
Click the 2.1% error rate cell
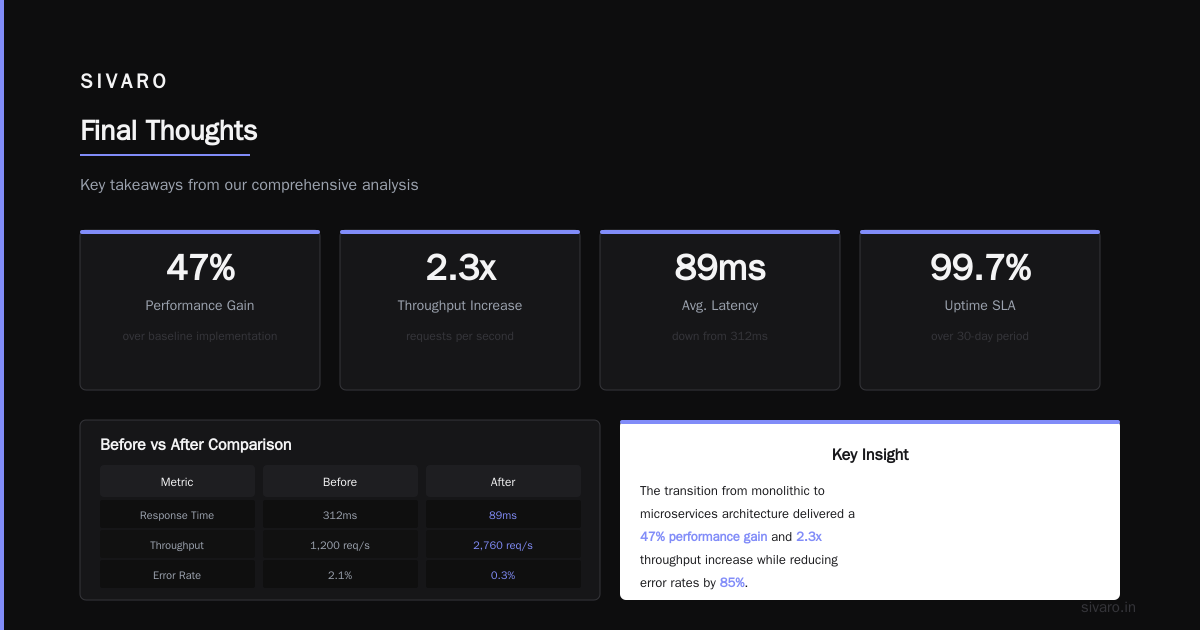click(x=340, y=575)
